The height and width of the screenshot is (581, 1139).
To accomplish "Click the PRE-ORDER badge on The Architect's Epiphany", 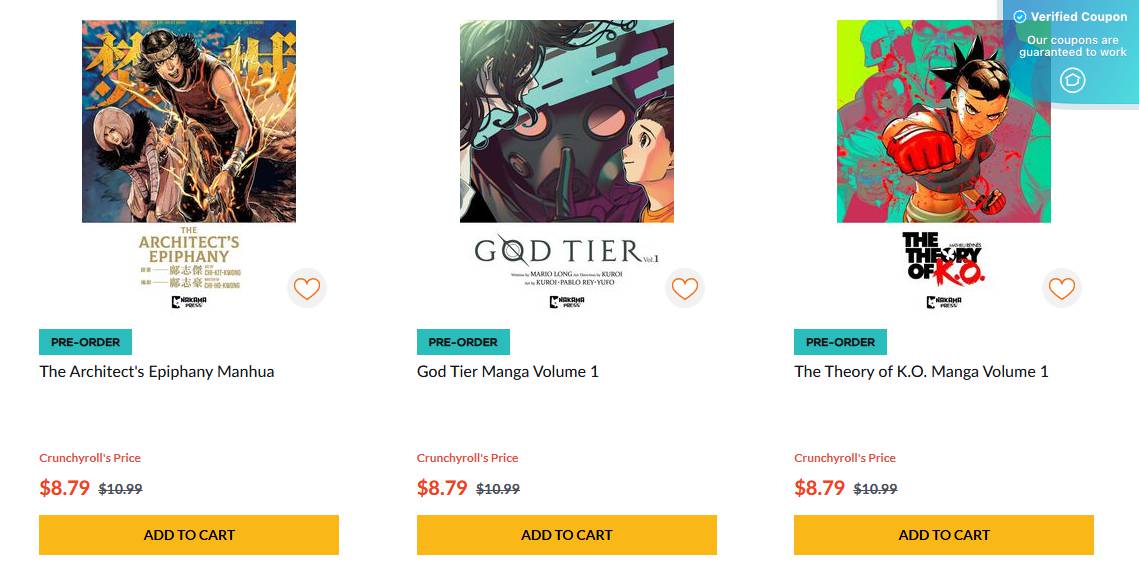I will click(85, 341).
